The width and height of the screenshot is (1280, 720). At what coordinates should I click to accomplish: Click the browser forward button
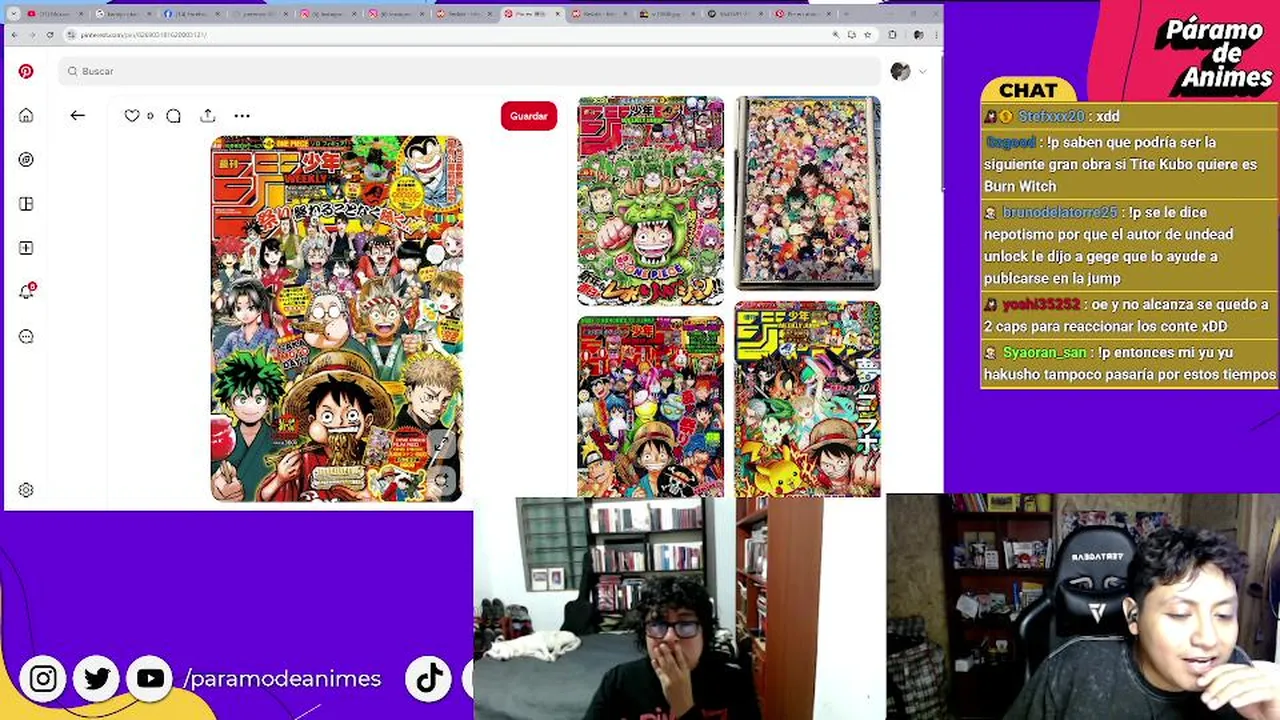click(32, 34)
